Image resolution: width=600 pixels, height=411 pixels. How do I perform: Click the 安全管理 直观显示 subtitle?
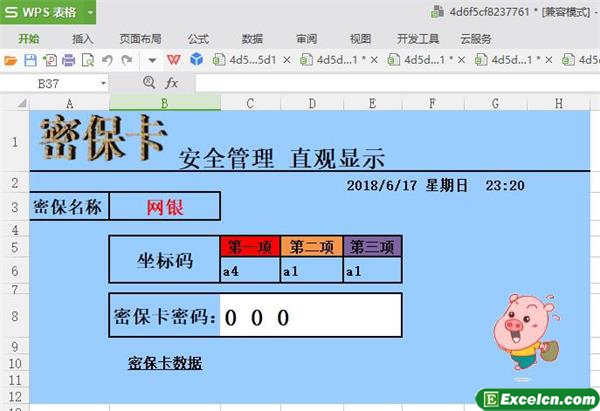click(x=282, y=158)
